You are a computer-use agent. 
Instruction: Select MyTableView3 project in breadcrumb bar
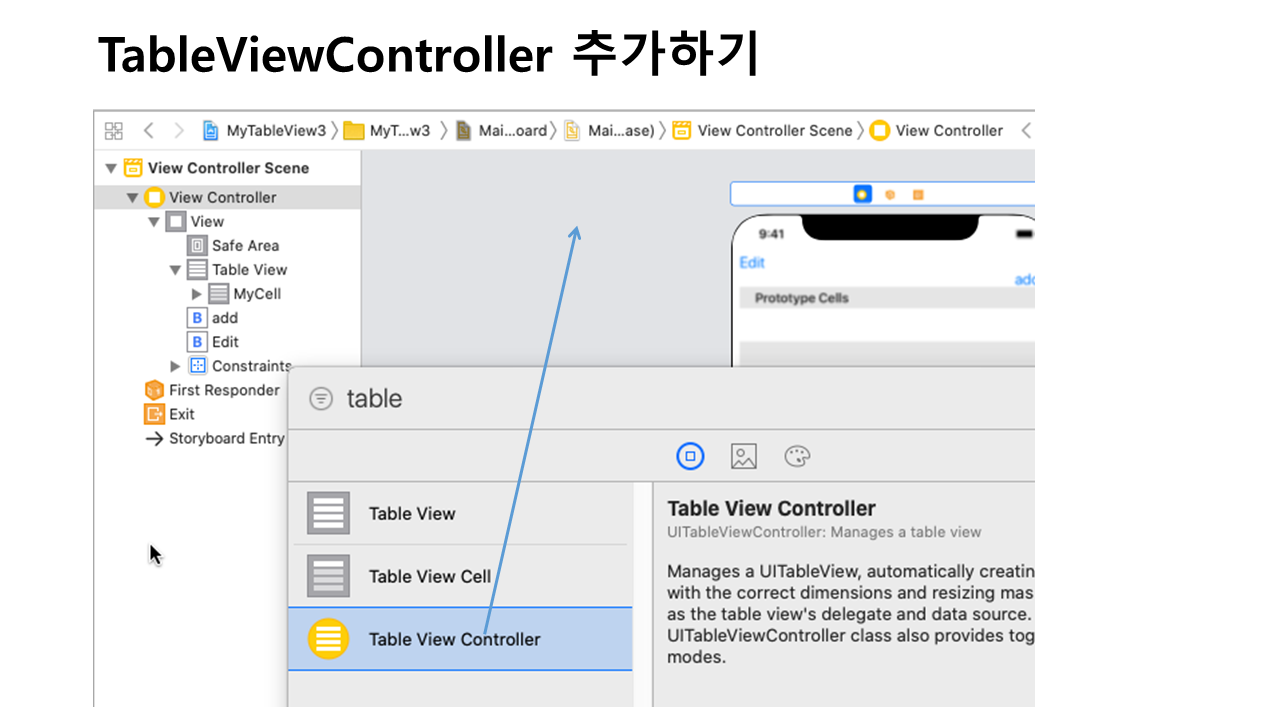coord(265,131)
